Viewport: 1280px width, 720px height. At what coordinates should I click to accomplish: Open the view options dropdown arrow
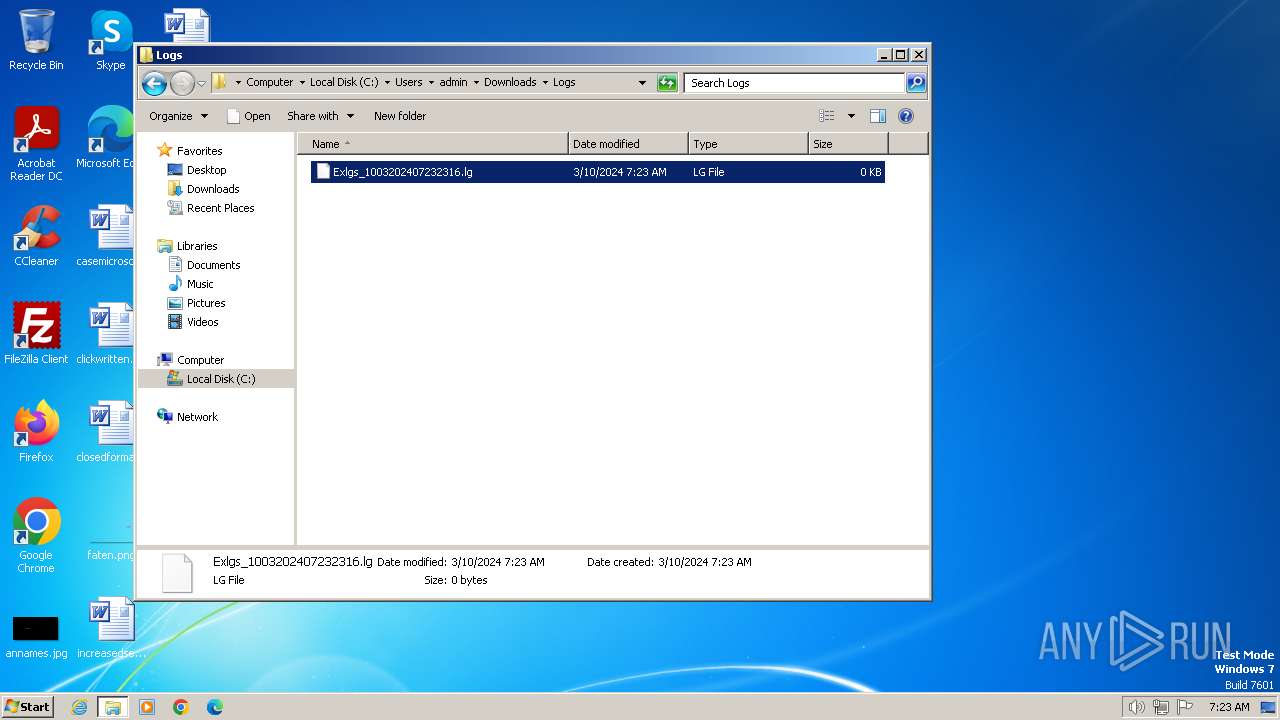[851, 116]
